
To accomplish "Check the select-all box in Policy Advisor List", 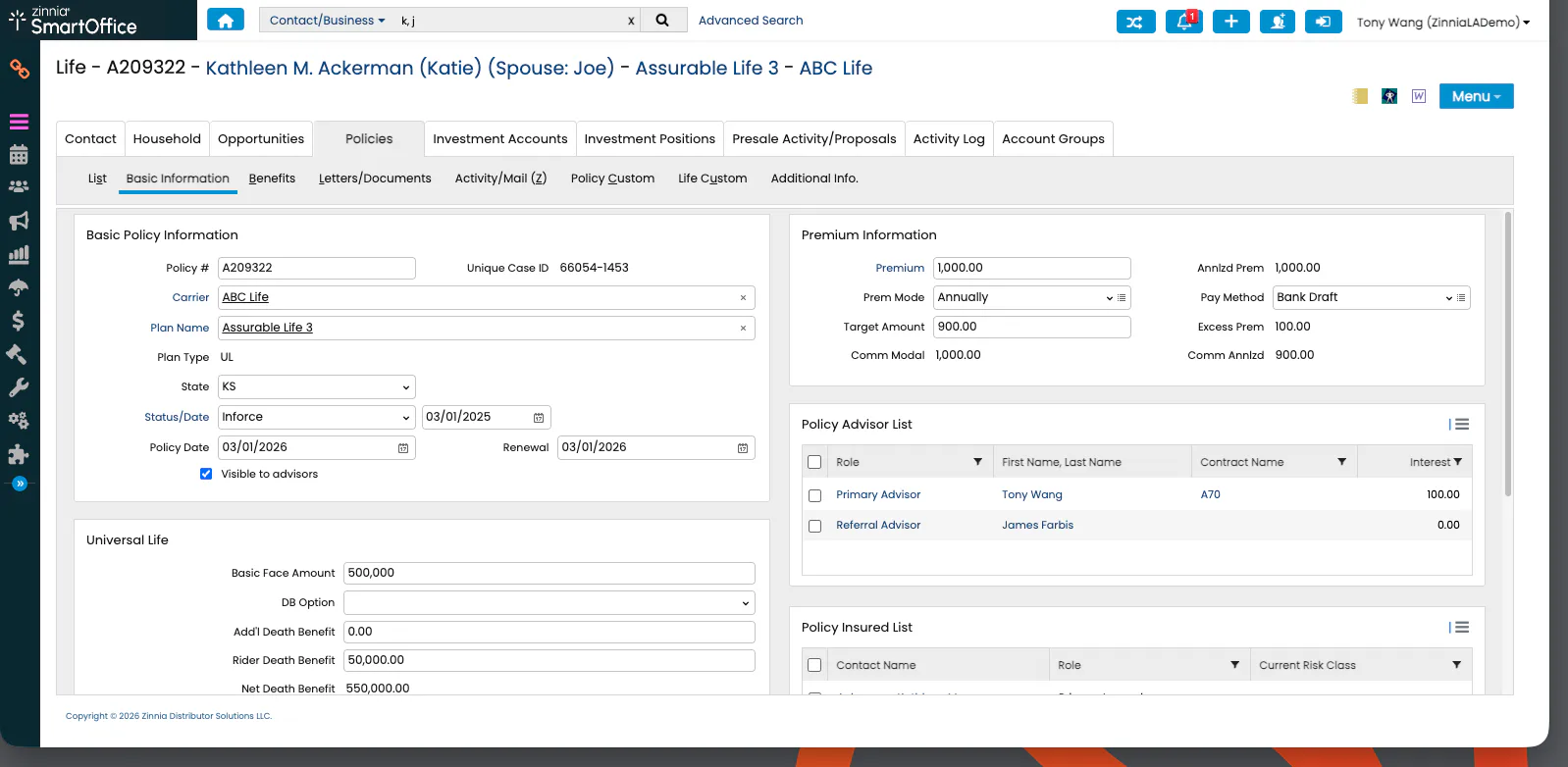I will (814, 462).
